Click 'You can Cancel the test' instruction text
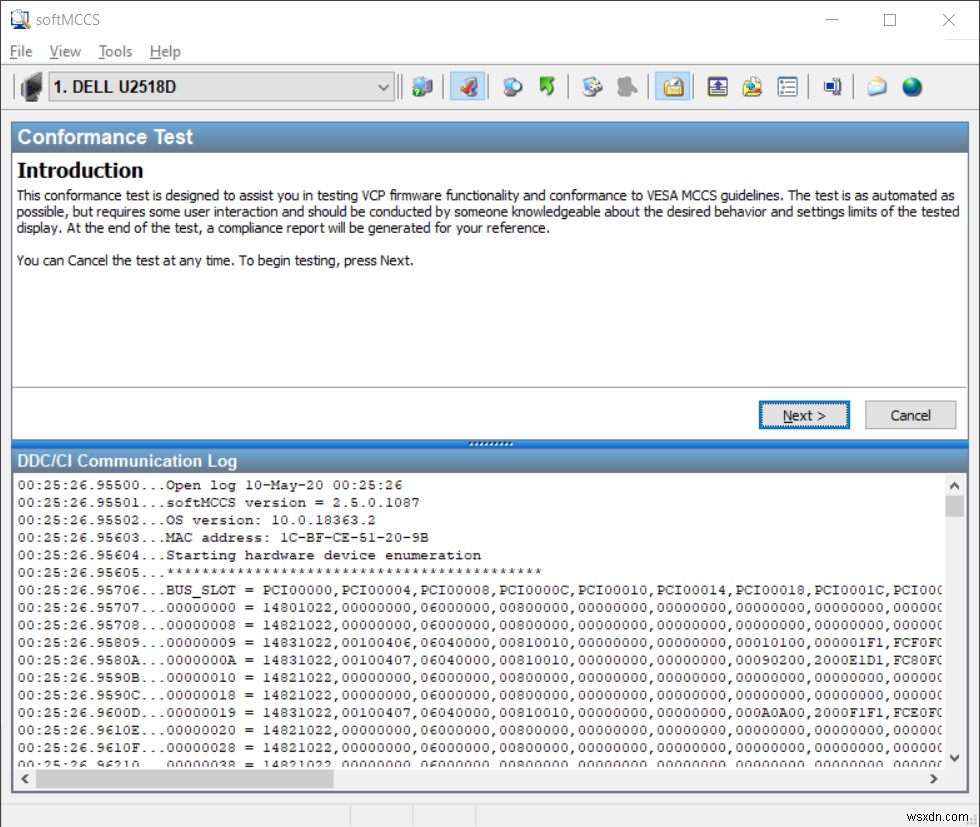Screen dimensions: 980x827 pyautogui.click(x=214, y=261)
